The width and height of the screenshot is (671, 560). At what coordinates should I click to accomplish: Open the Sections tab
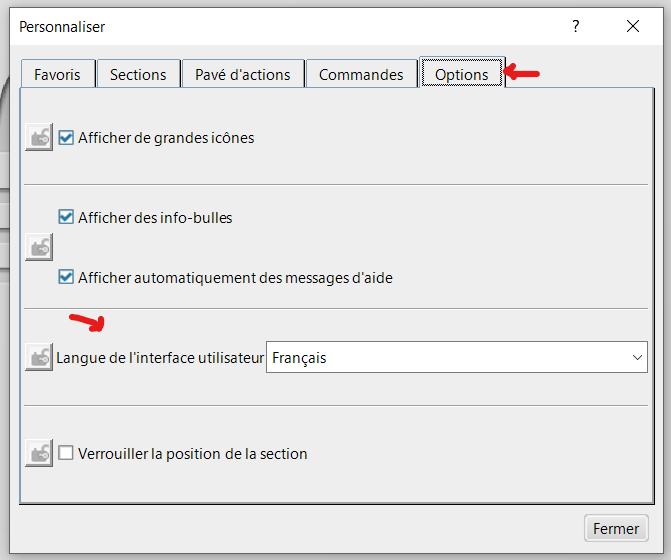[x=138, y=74]
